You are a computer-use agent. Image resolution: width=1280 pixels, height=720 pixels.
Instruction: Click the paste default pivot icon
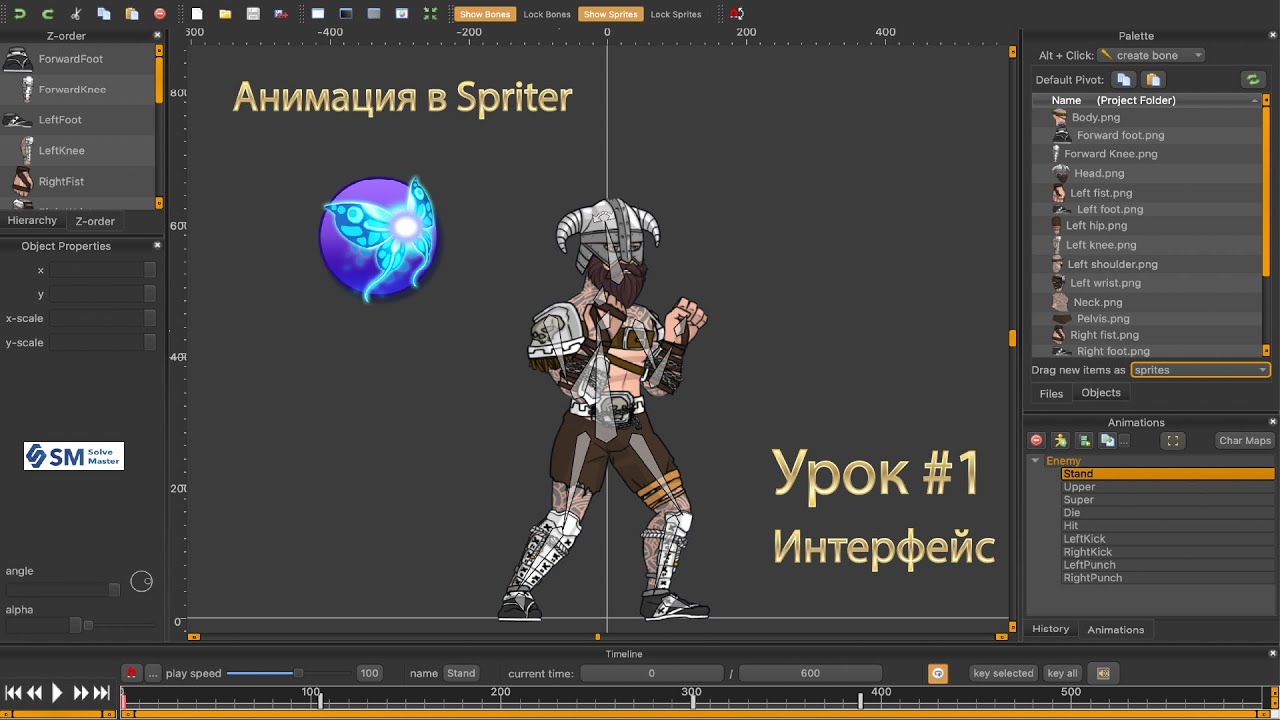pos(1153,80)
